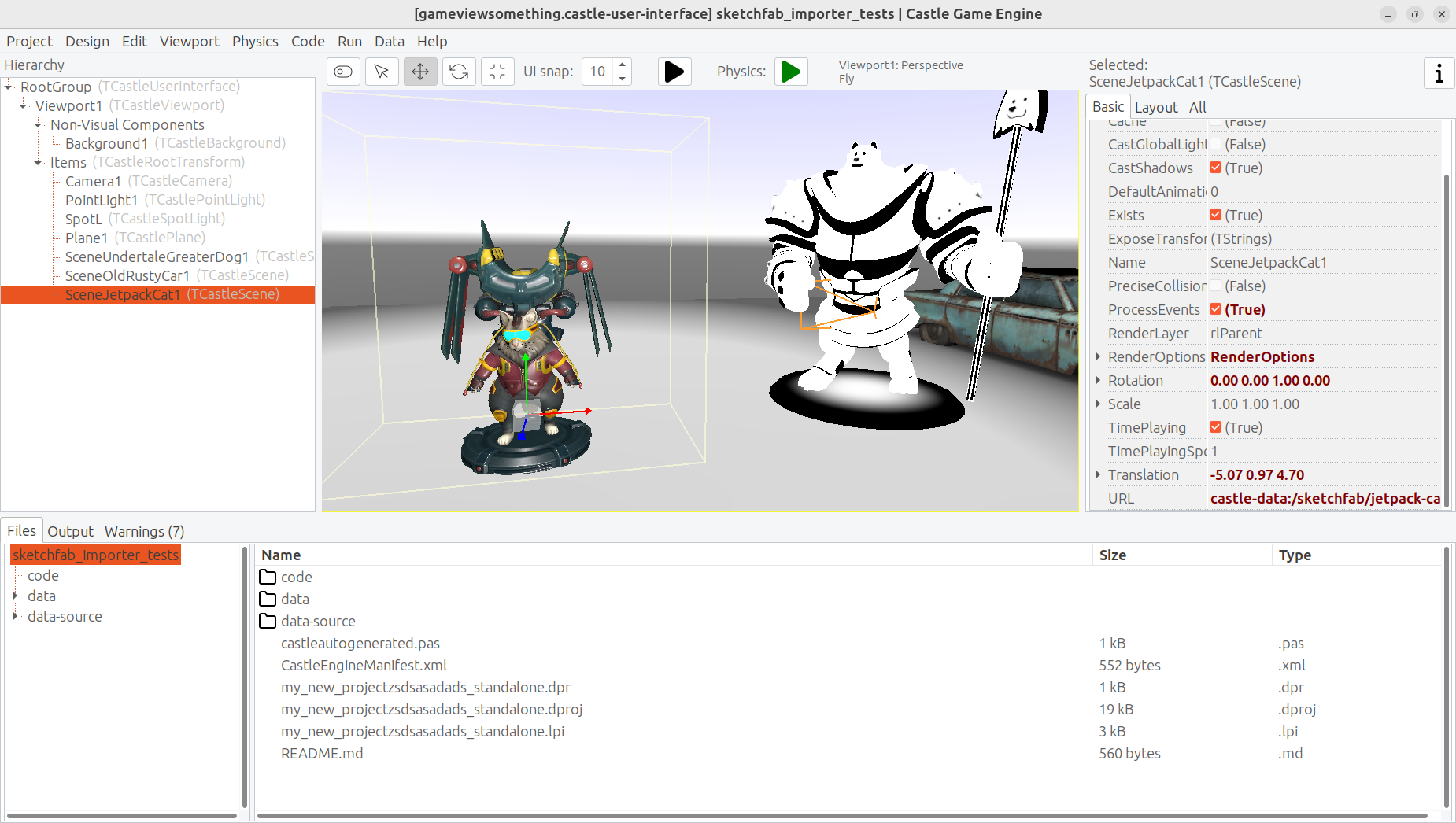Choose the Select arrow tool
The height and width of the screenshot is (823, 1456).
382,72
